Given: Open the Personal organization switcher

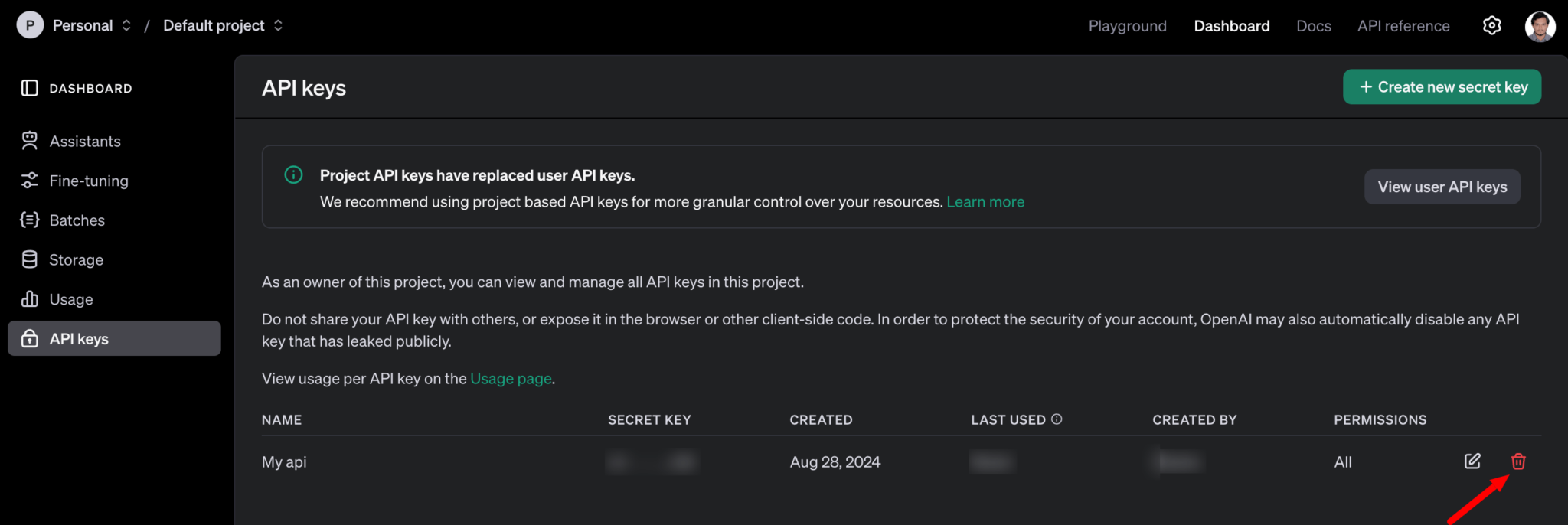Looking at the screenshot, I should tap(92, 25).
